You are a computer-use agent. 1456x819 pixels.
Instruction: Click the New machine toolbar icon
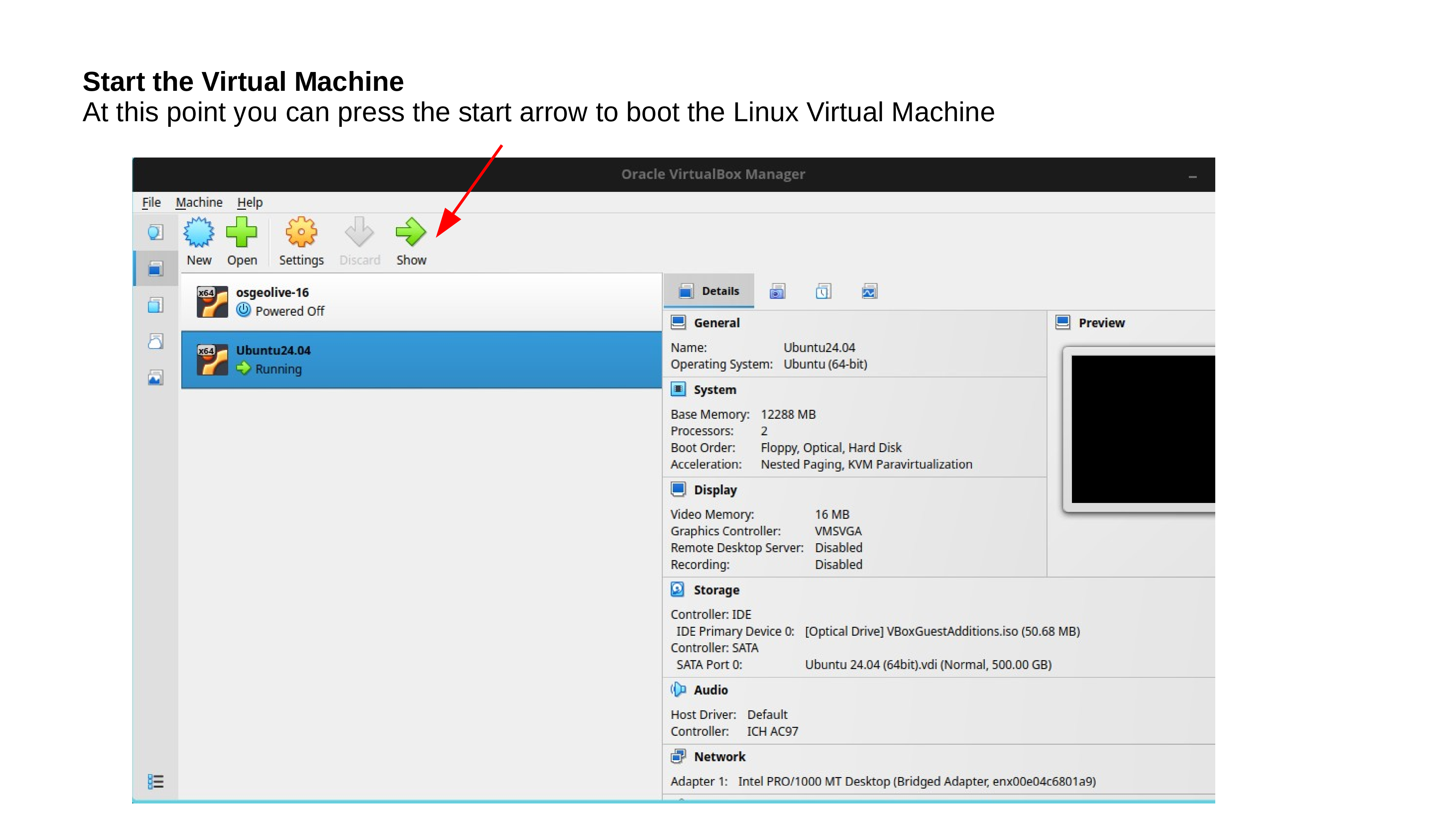coord(199,232)
